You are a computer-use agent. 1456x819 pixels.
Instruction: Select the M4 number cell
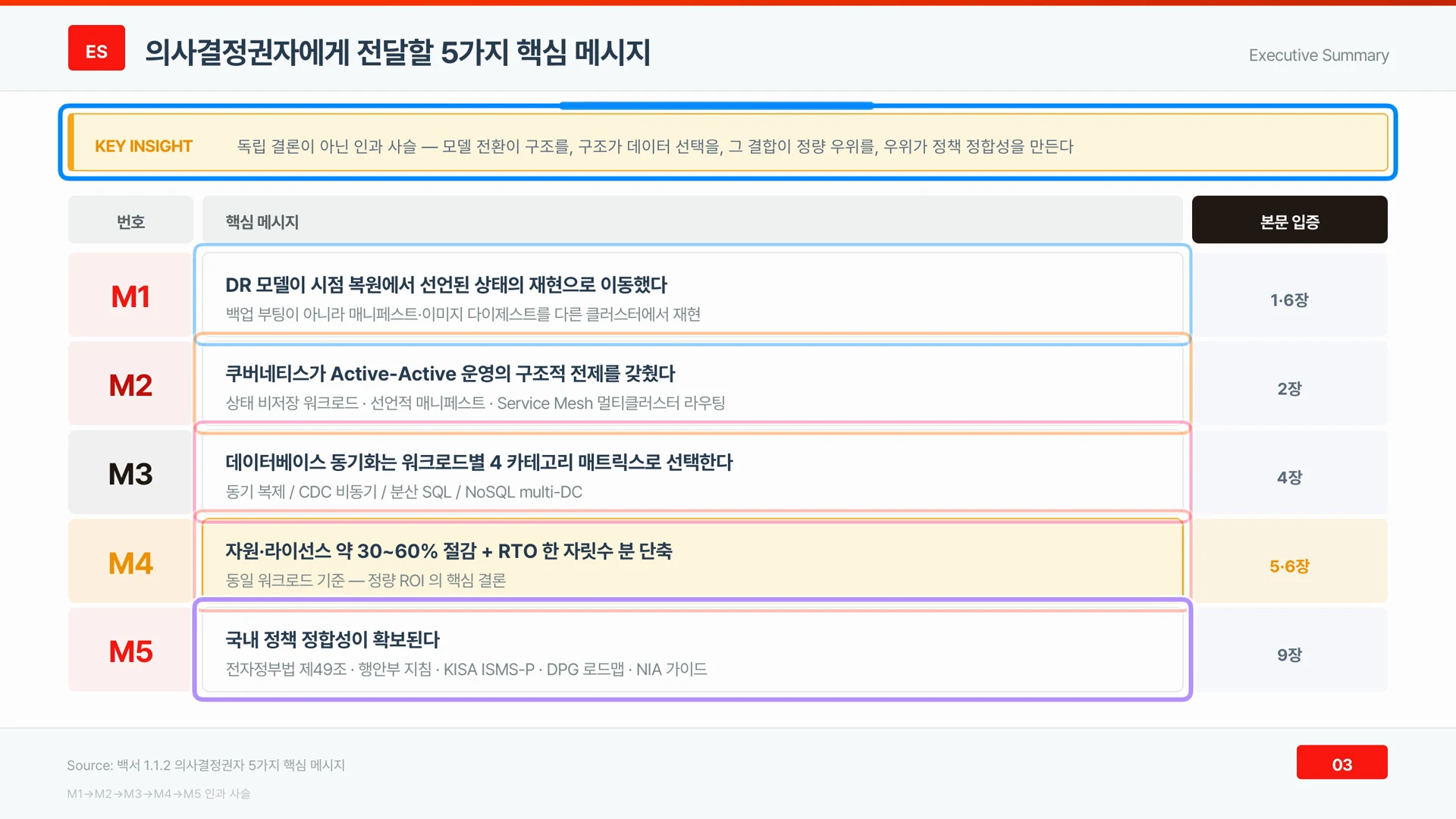(x=130, y=561)
